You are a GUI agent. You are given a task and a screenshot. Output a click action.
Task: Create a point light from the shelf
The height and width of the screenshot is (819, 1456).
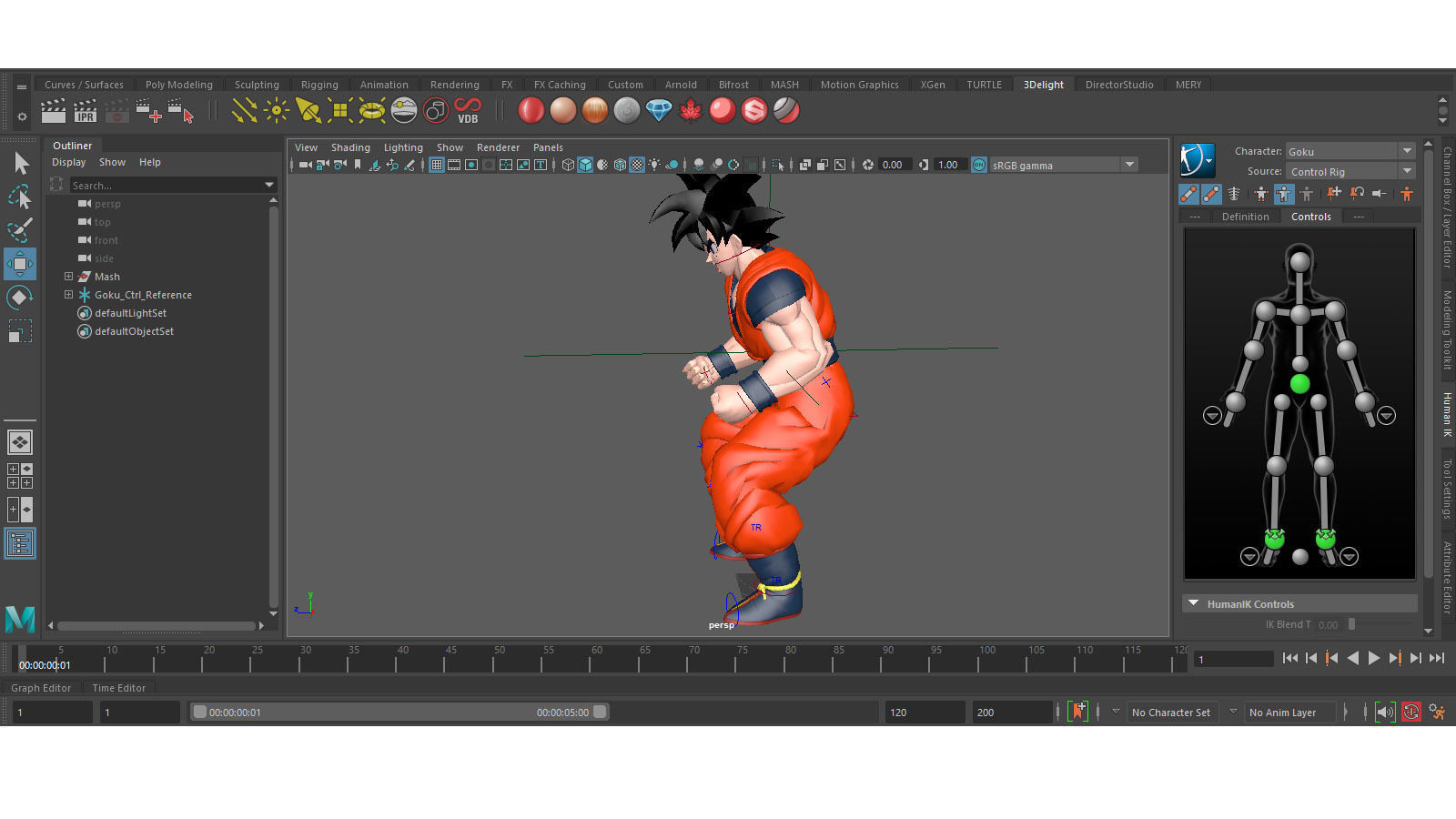coord(276,111)
